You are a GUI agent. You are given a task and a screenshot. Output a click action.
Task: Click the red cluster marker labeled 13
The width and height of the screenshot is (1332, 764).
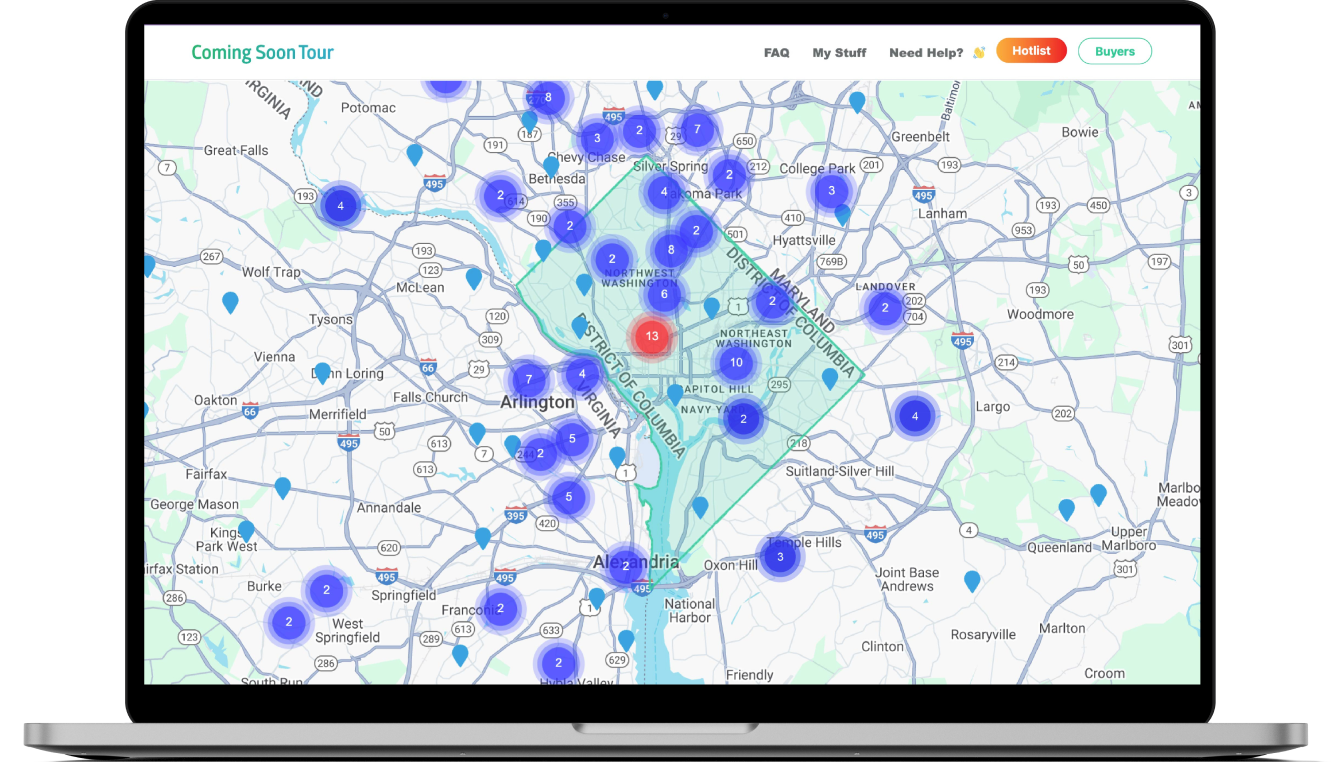coord(652,336)
